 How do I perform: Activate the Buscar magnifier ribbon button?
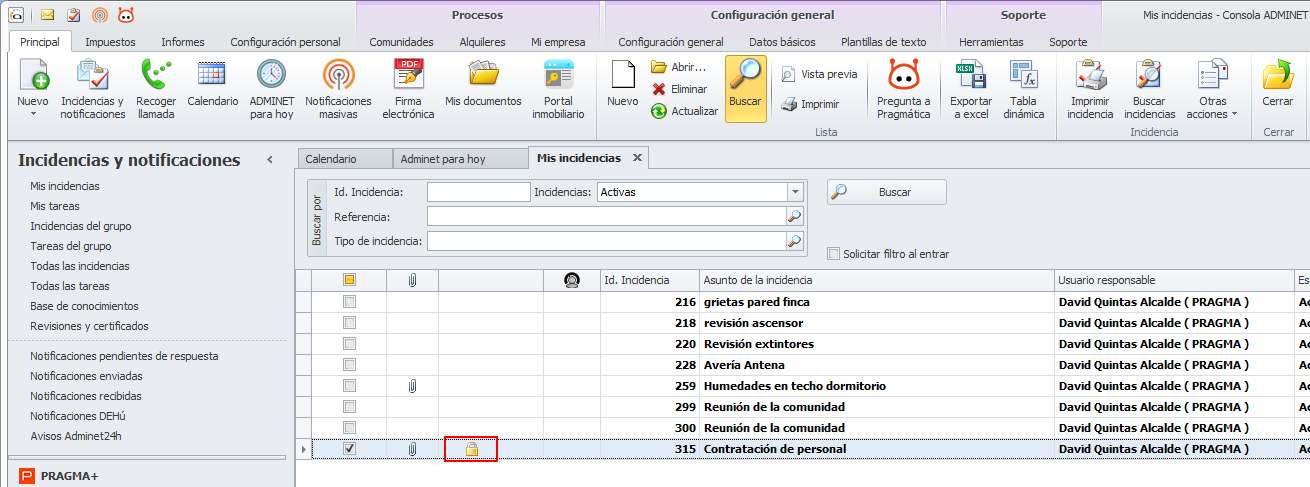pos(745,89)
